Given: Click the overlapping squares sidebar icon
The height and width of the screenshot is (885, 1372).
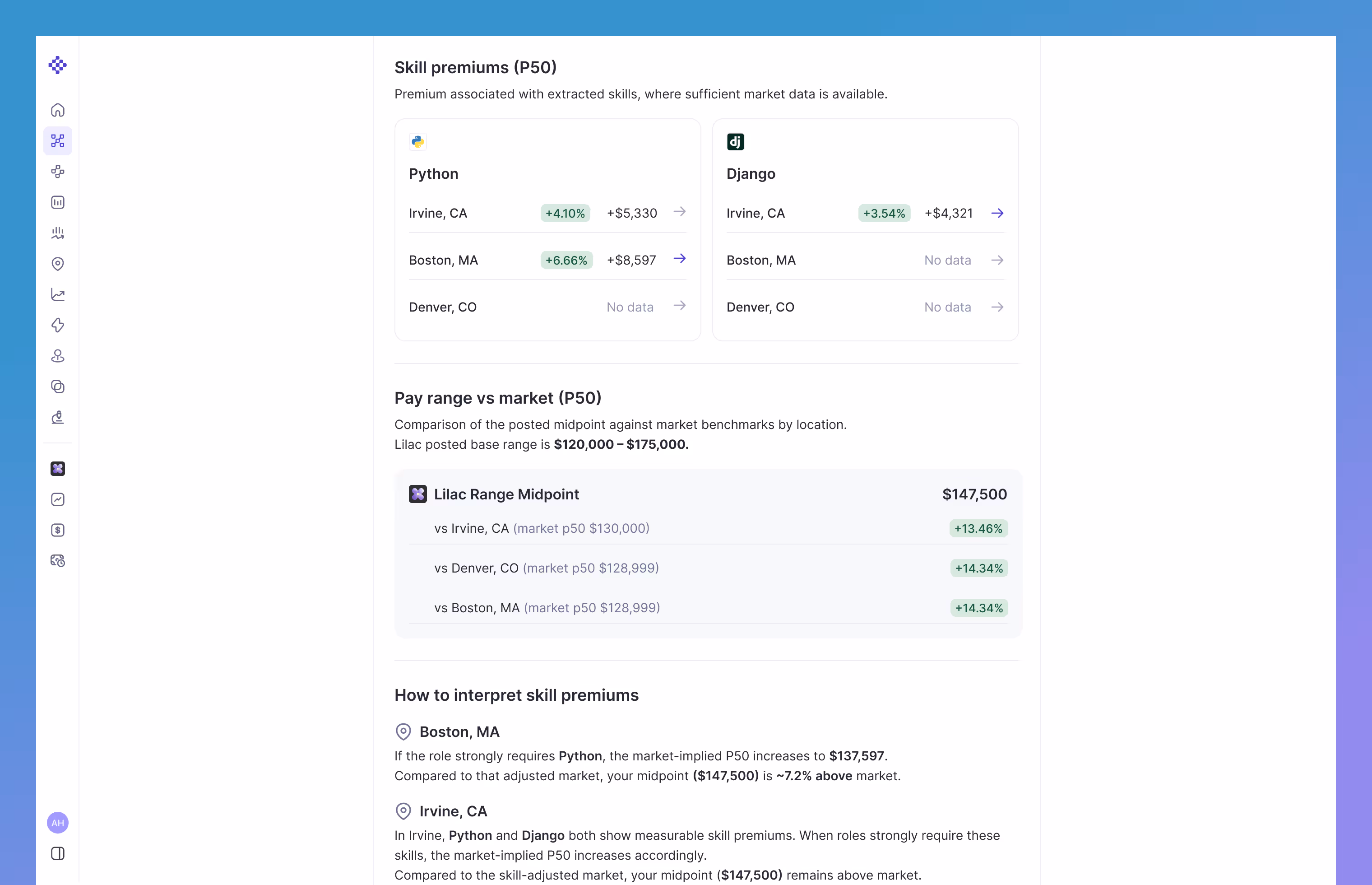Looking at the screenshot, I should click(x=57, y=387).
